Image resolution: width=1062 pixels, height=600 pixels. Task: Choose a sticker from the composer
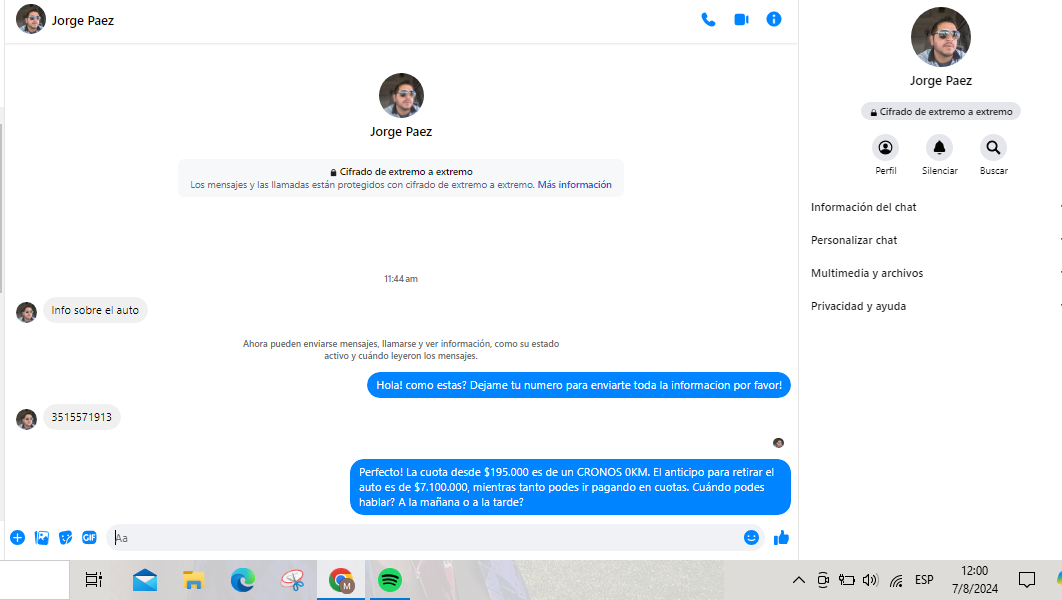(66, 538)
